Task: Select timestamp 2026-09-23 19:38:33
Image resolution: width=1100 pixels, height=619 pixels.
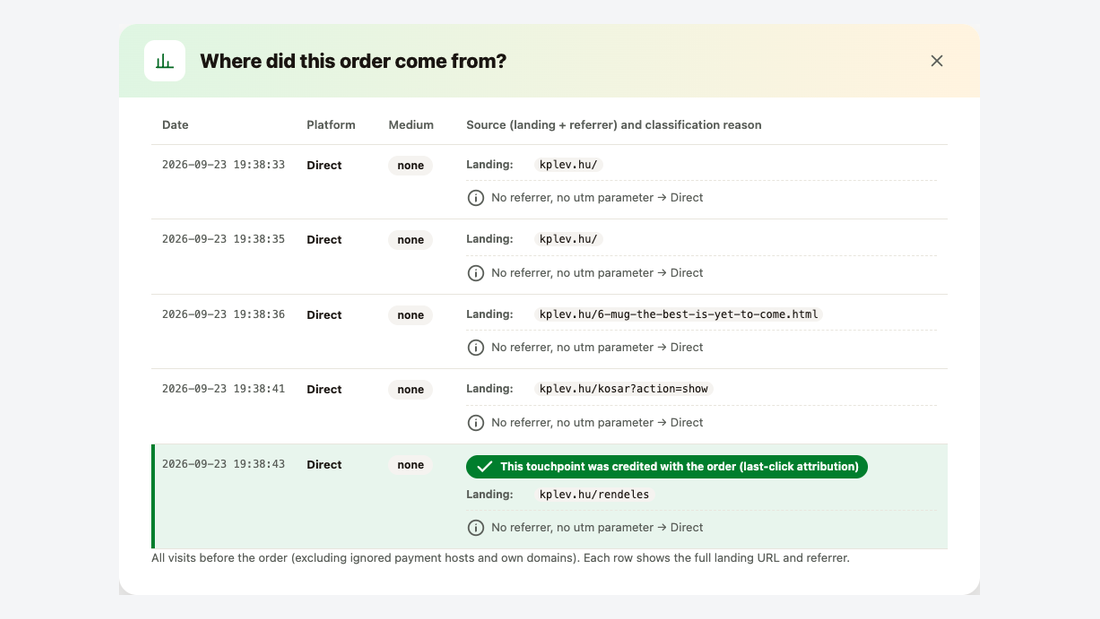Action: tap(223, 165)
